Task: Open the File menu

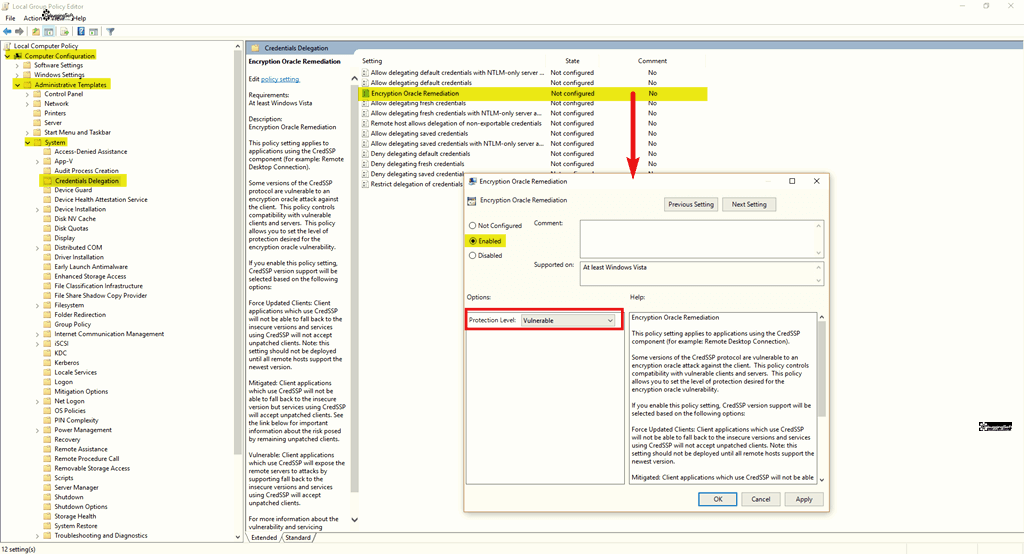Action: (x=10, y=18)
